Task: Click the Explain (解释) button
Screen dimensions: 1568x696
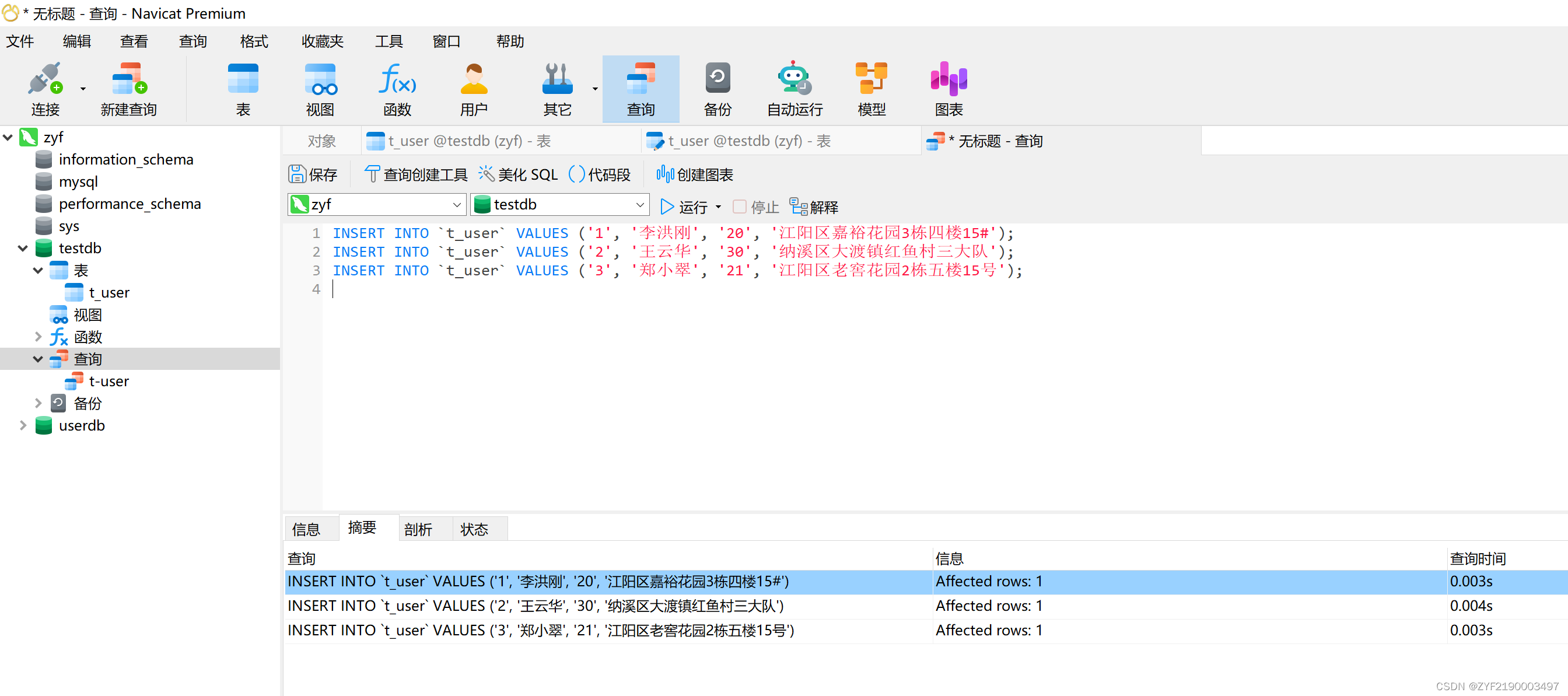Action: (814, 207)
